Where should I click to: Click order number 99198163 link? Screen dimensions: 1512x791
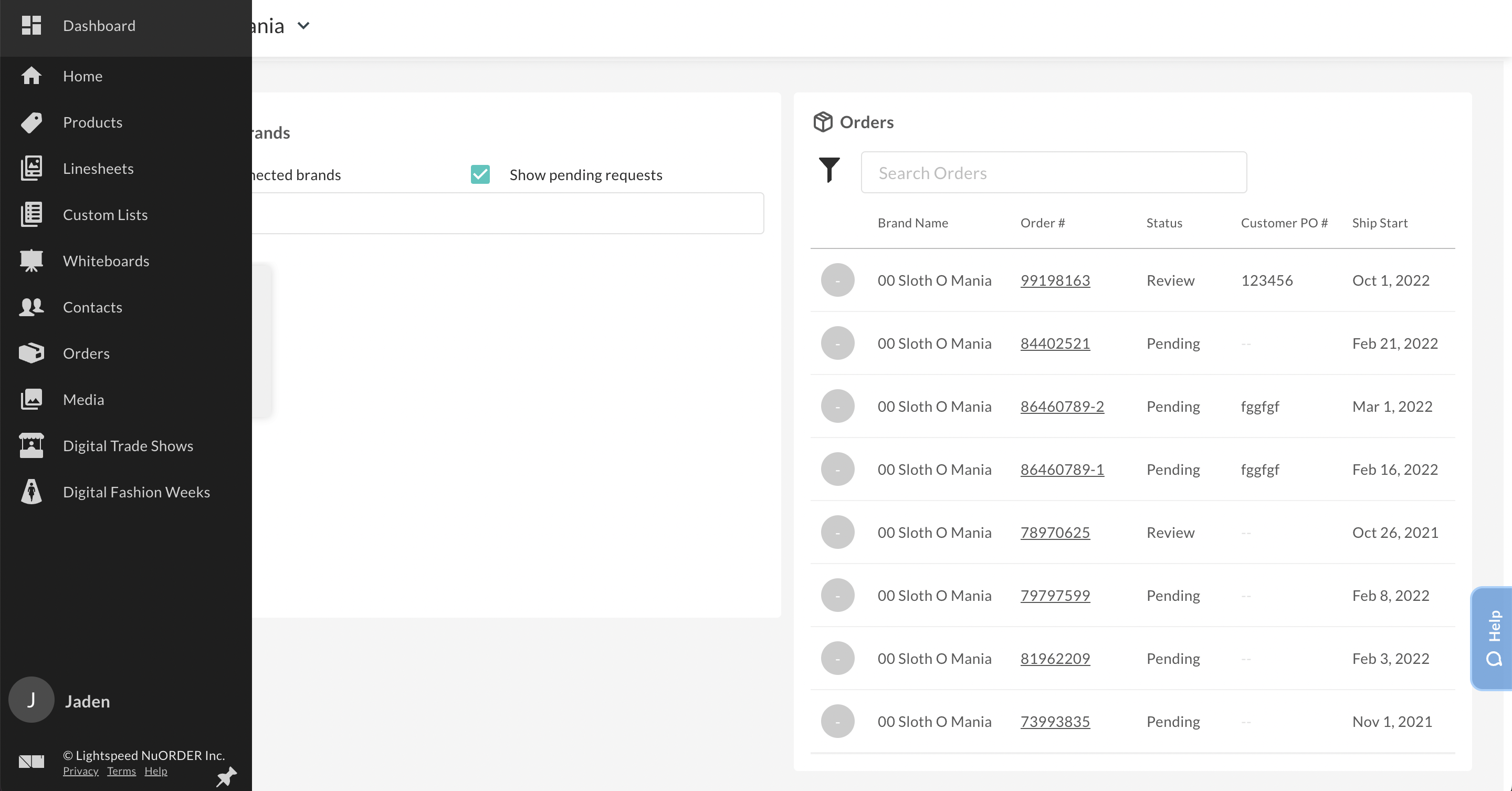click(x=1055, y=279)
